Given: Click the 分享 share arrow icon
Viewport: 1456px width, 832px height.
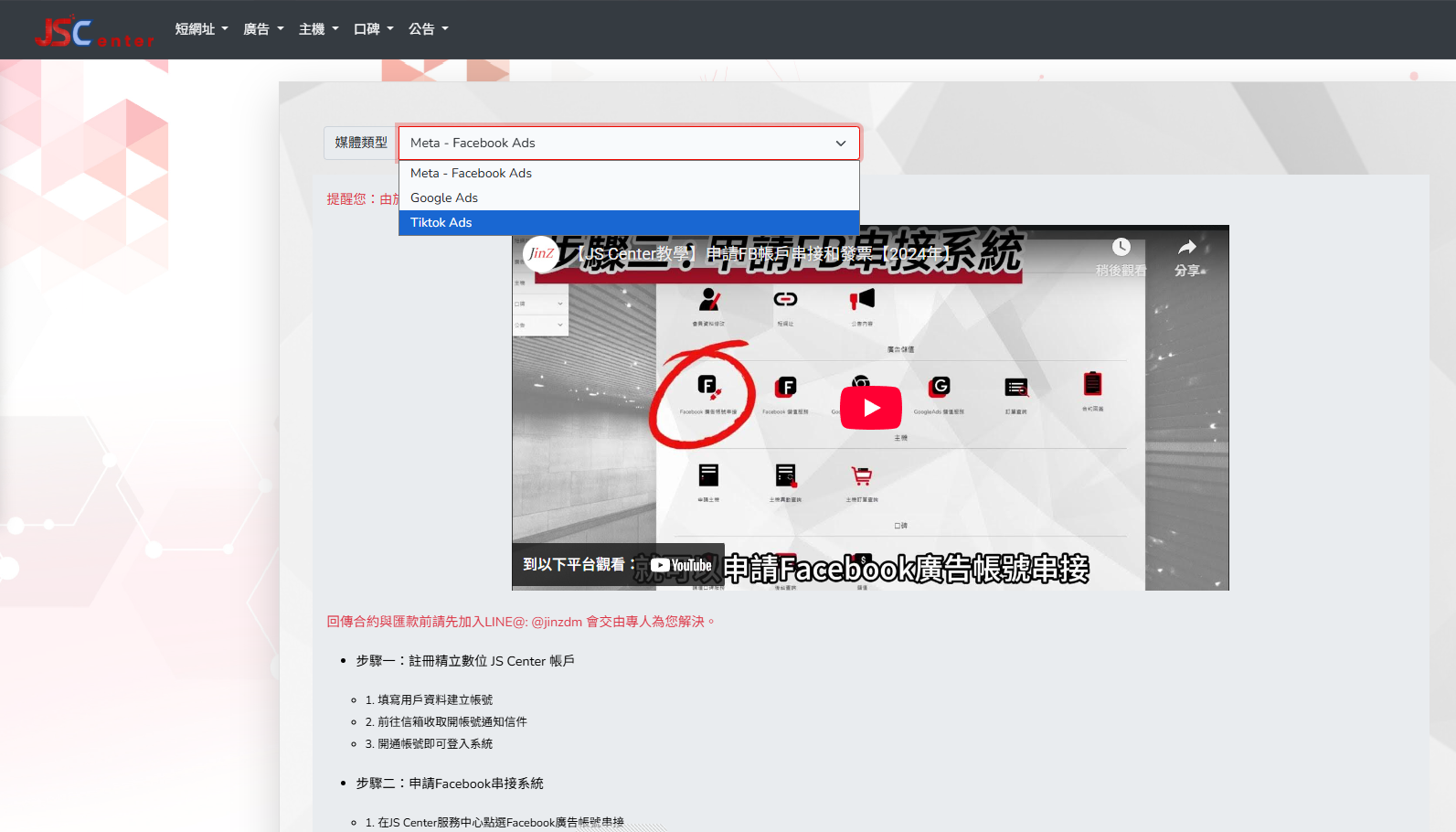Looking at the screenshot, I should pos(1186,248).
